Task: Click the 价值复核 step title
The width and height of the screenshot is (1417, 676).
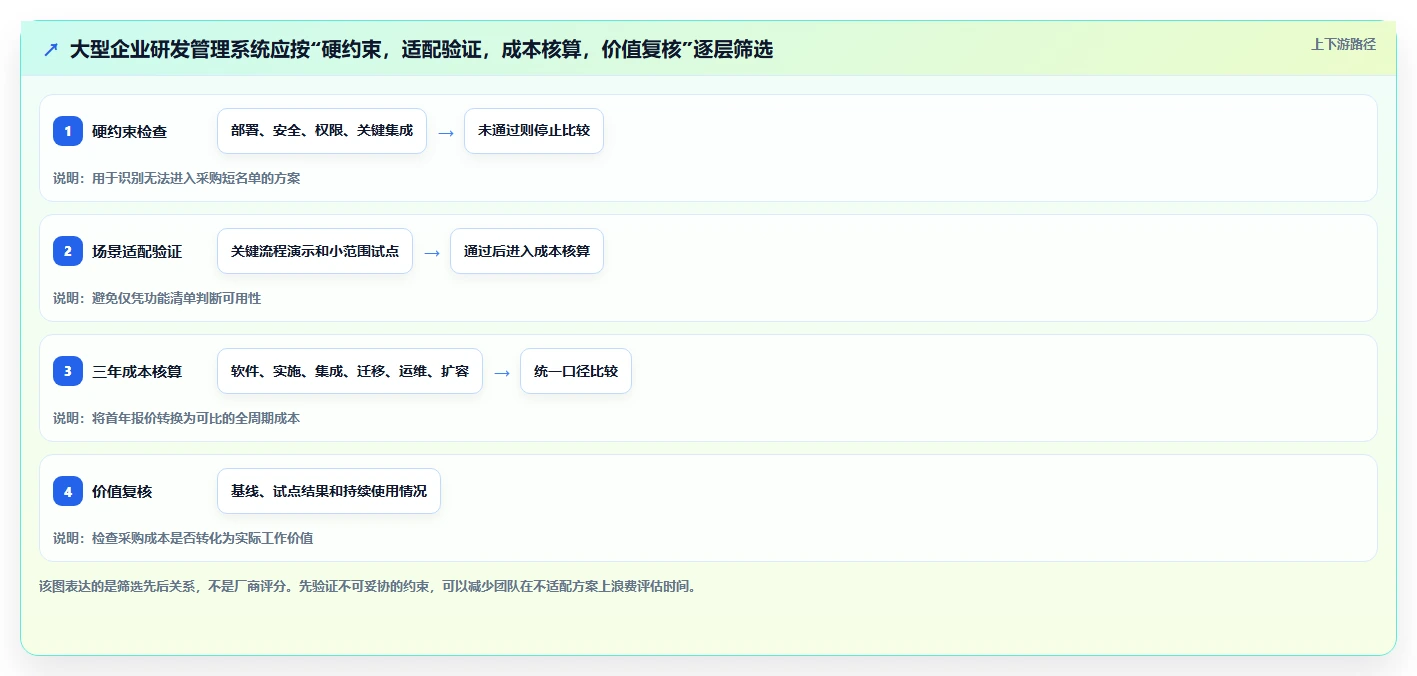Action: pos(122,492)
